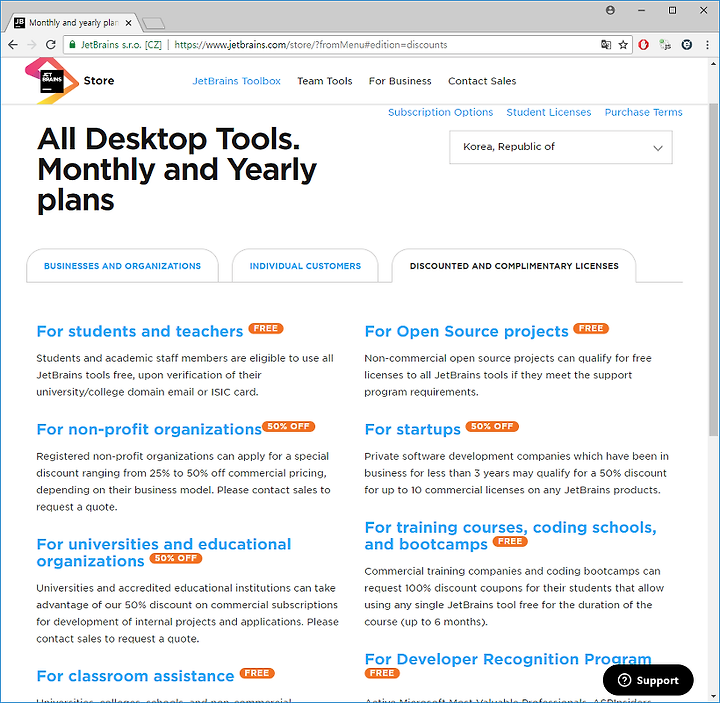The height and width of the screenshot is (703, 720).
Task: Click the Store title text
Action: point(99,80)
